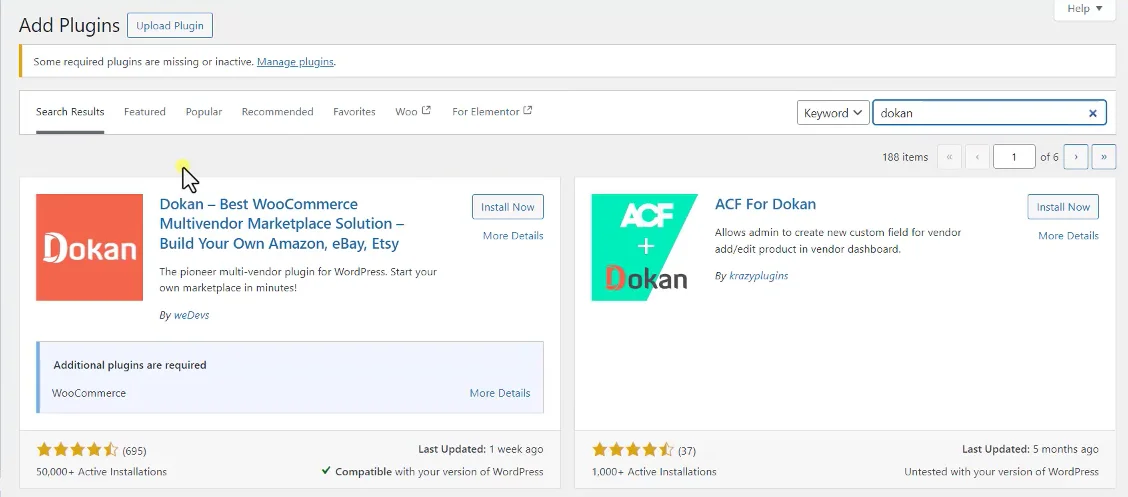The image size is (1128, 497).
Task: Open the Woo external tab
Action: pyautogui.click(x=413, y=111)
